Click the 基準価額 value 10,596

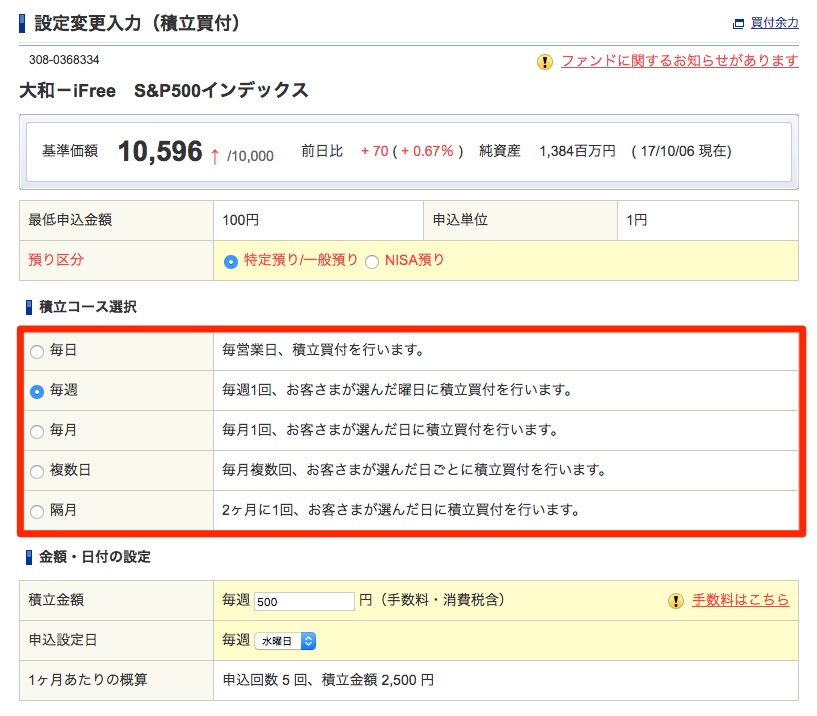coord(160,152)
